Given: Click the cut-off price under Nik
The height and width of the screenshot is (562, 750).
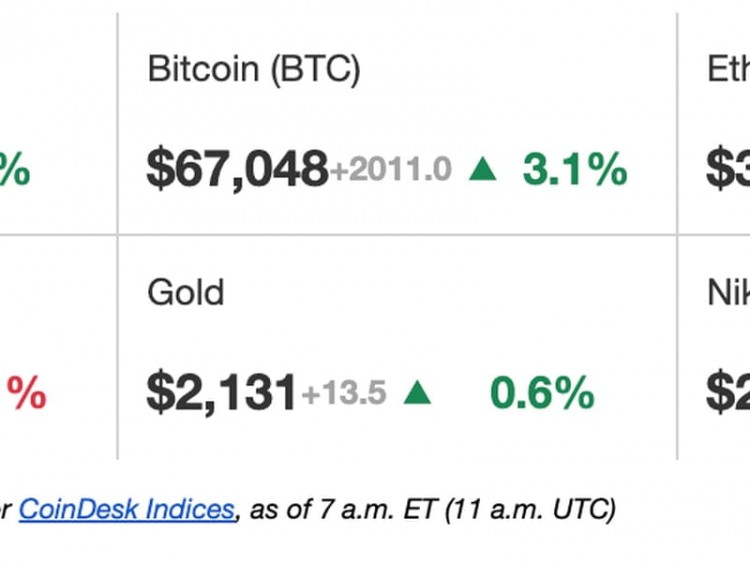Looking at the screenshot, I should (728, 392).
